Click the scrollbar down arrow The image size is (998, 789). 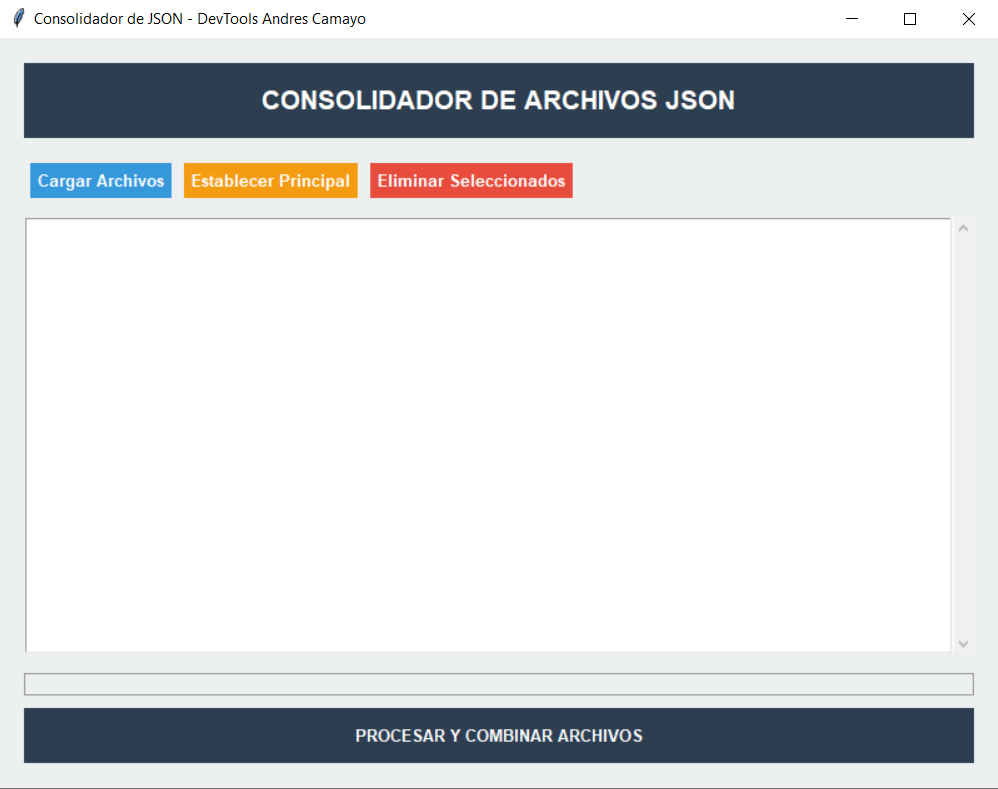[x=963, y=643]
